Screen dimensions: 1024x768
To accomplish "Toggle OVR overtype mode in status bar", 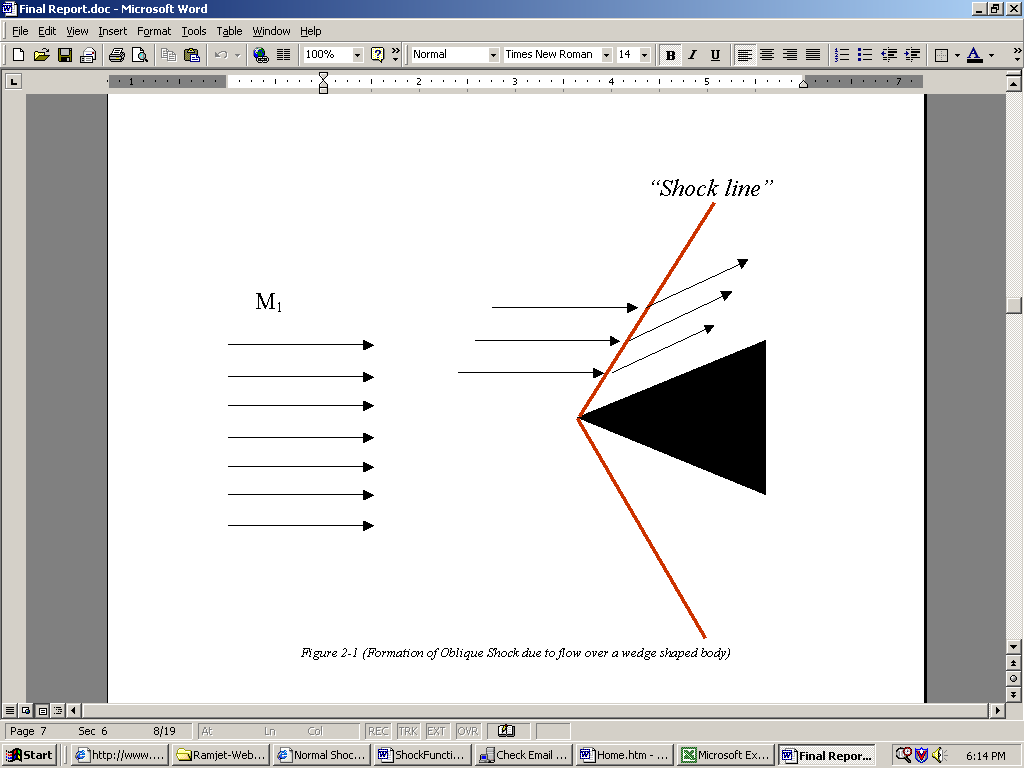I will [468, 731].
